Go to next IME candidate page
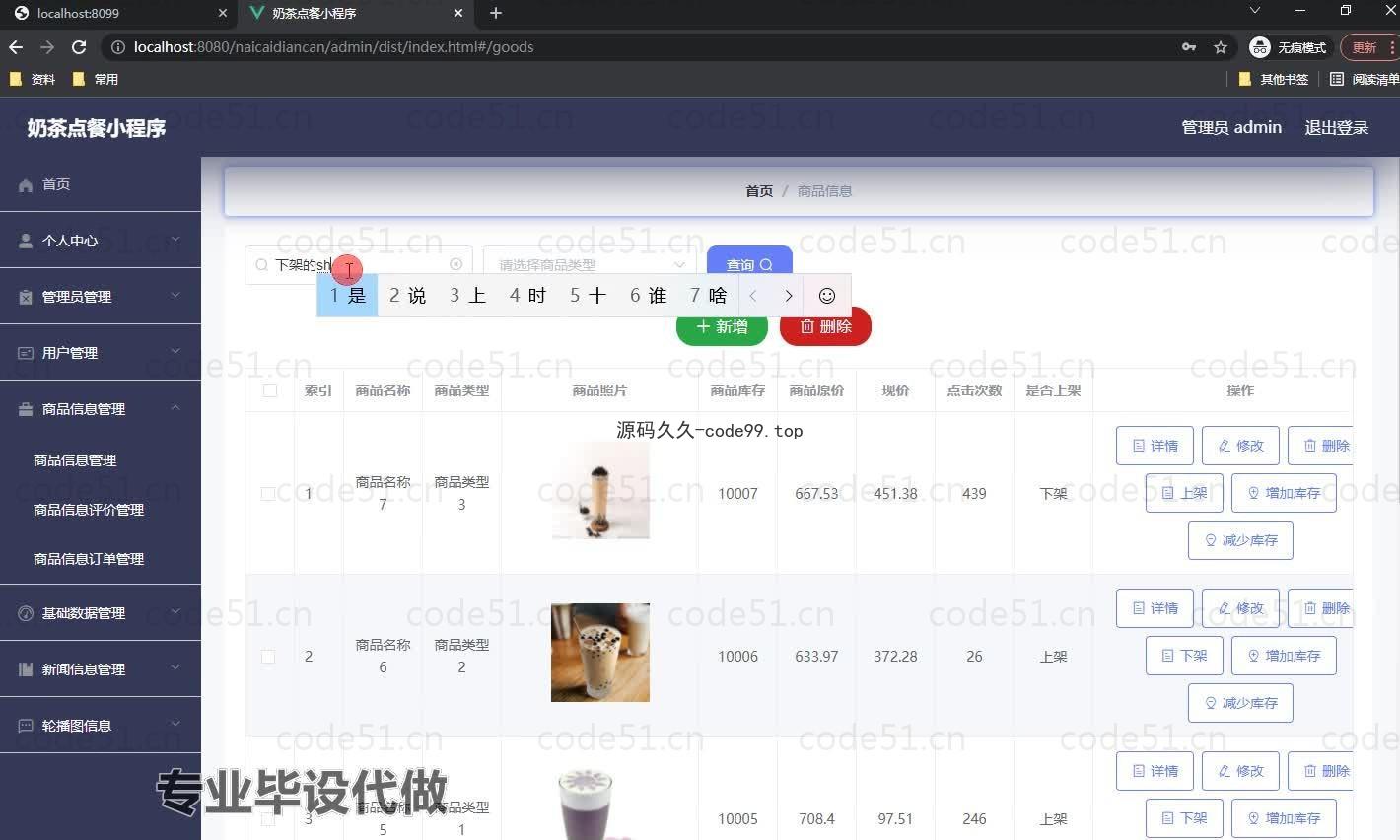 point(788,296)
